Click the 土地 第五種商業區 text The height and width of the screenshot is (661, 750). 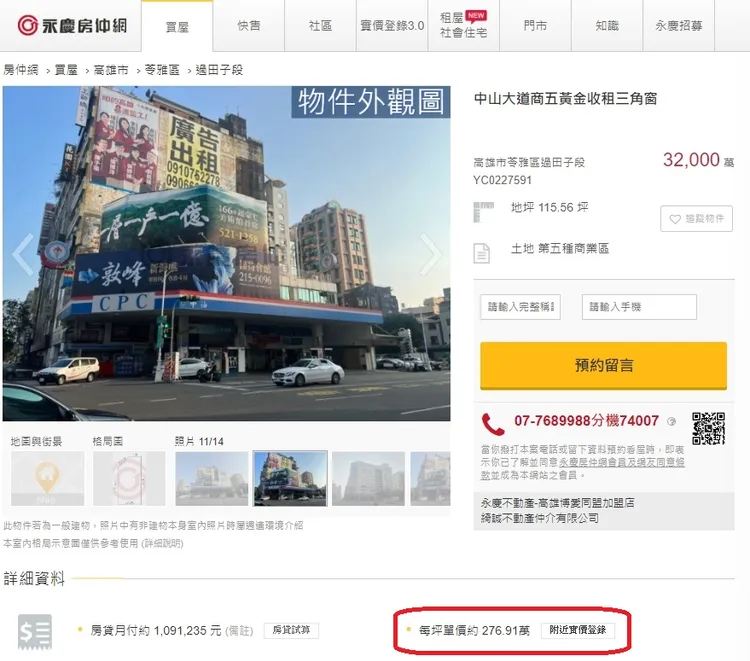tap(560, 249)
